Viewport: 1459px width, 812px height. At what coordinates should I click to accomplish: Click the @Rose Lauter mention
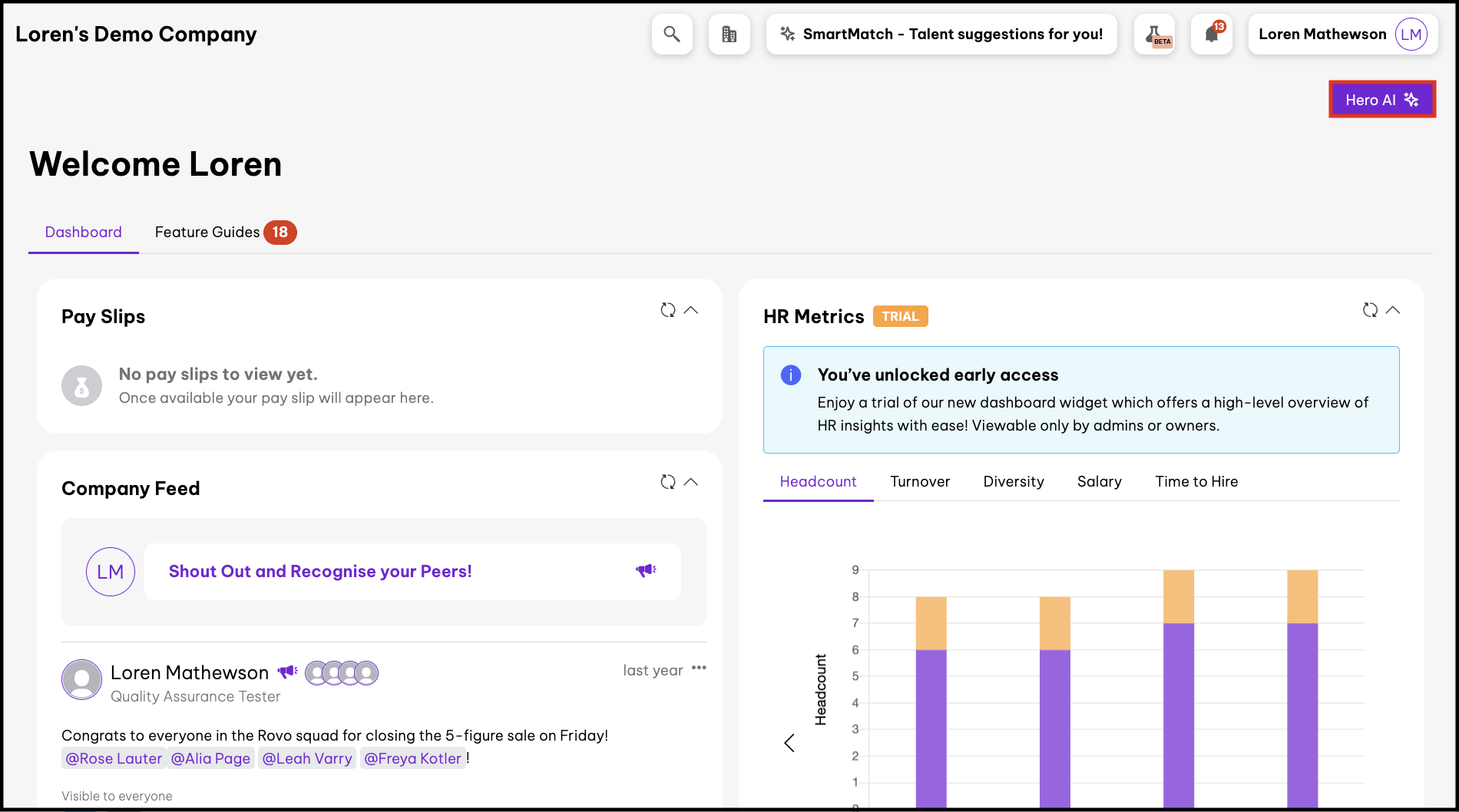tap(114, 758)
